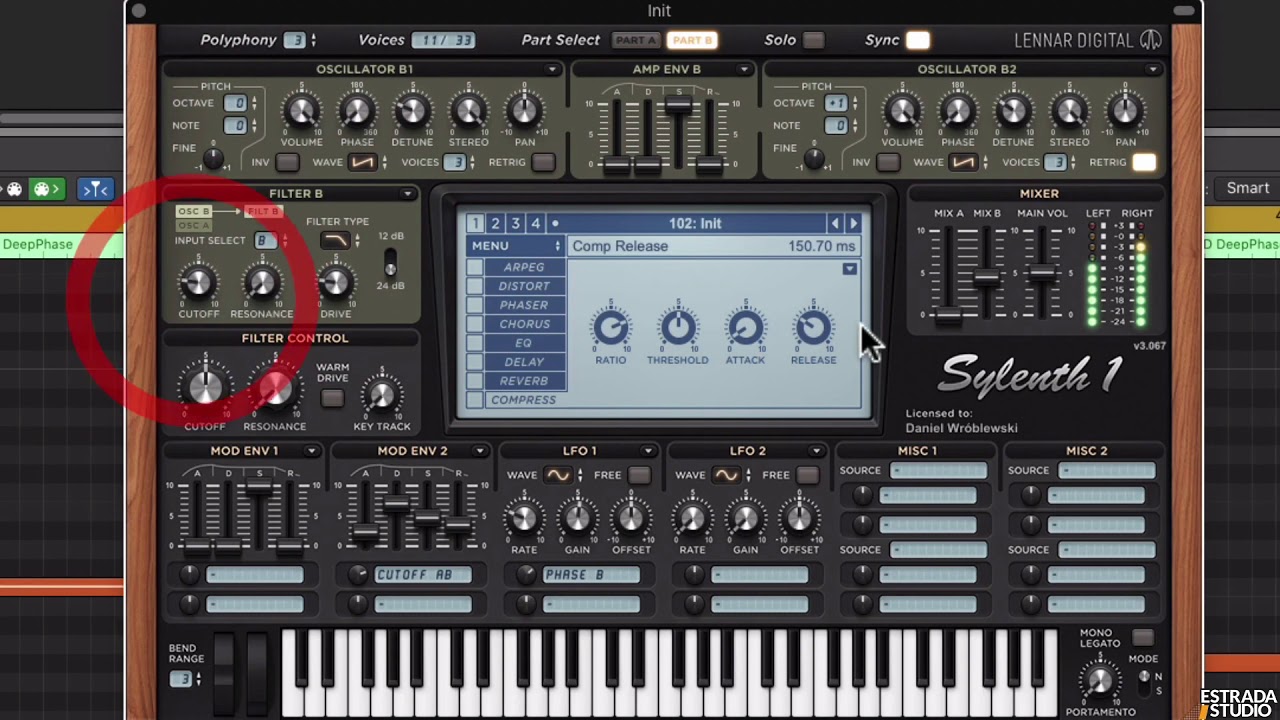This screenshot has width=1280, height=720.
Task: Click the MIX B fader in the Mixer
Action: coord(987,279)
